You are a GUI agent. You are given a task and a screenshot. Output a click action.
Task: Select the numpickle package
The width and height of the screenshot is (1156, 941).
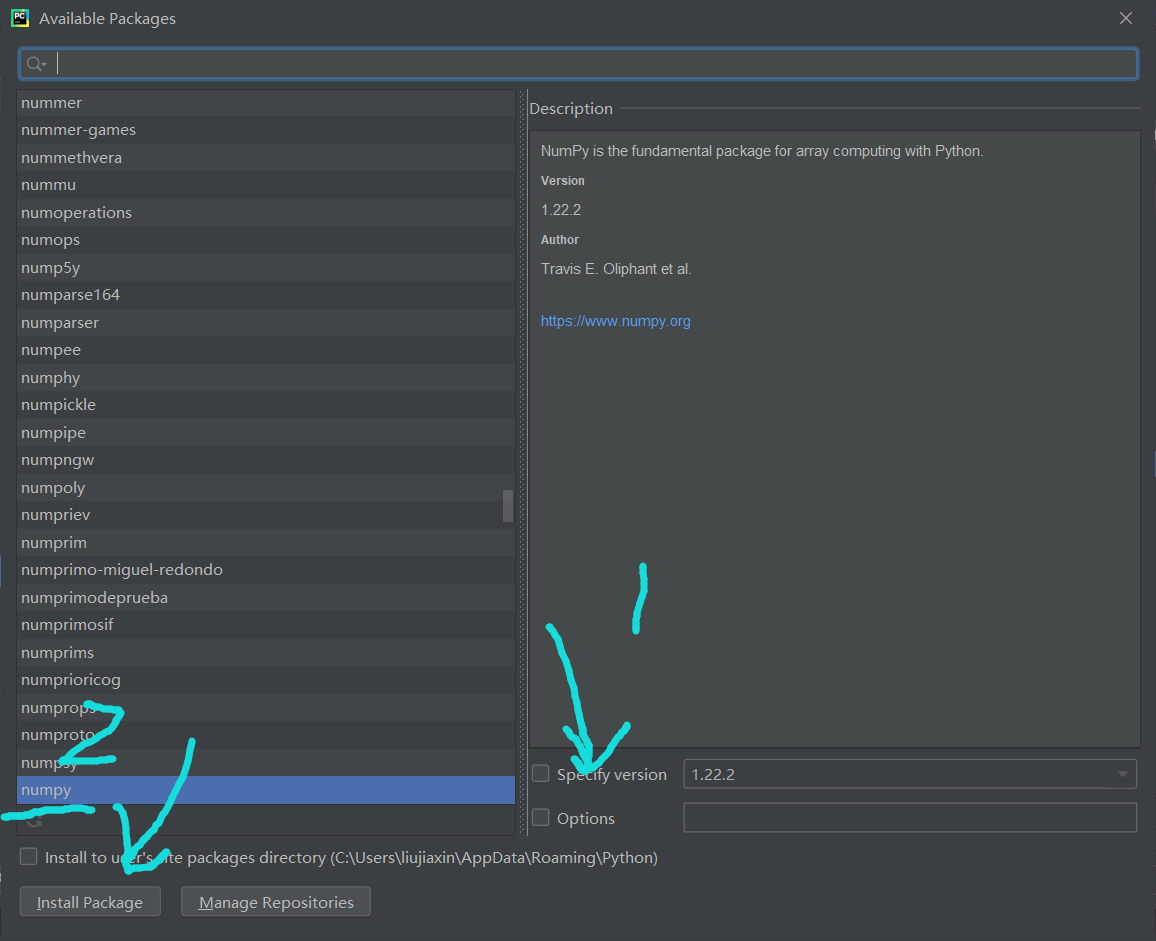tap(265, 405)
